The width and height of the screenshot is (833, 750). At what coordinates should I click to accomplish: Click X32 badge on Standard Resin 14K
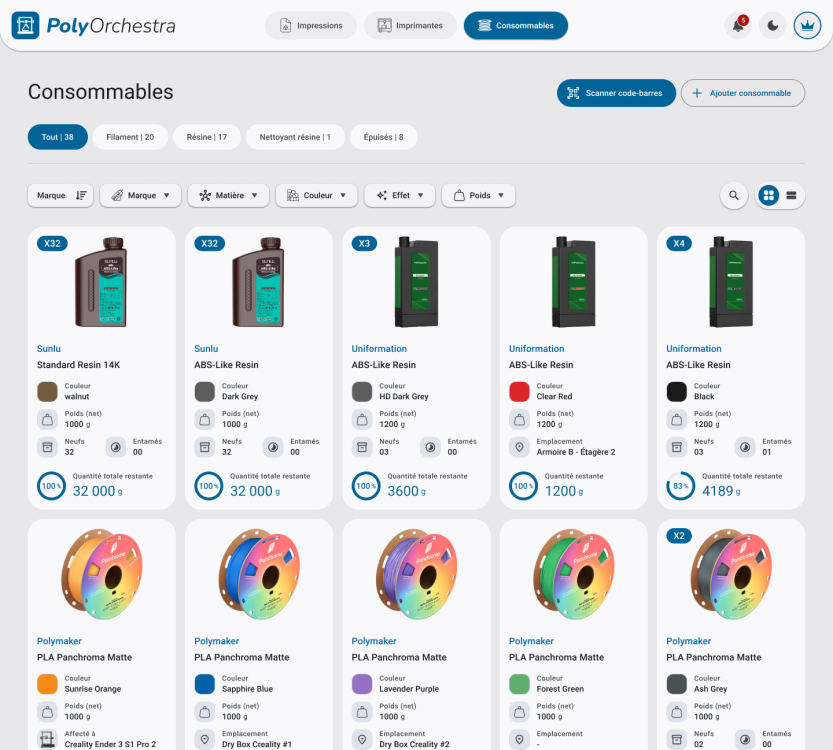tap(52, 243)
